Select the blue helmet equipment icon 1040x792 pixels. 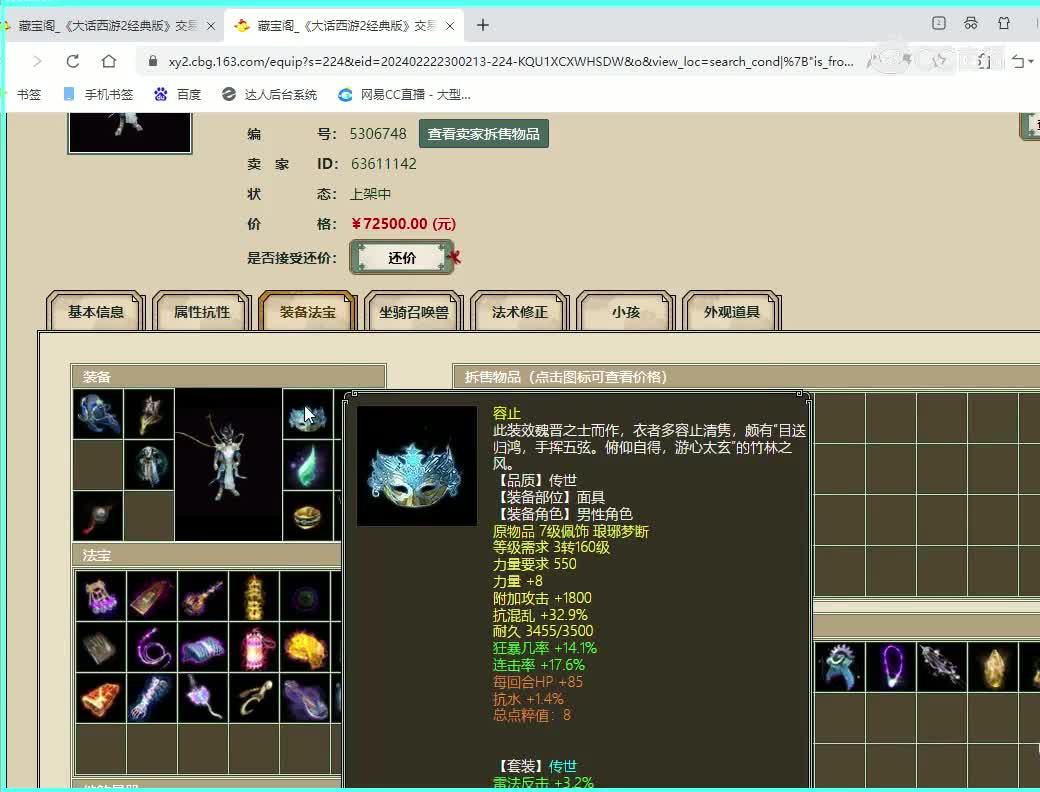pos(98,414)
